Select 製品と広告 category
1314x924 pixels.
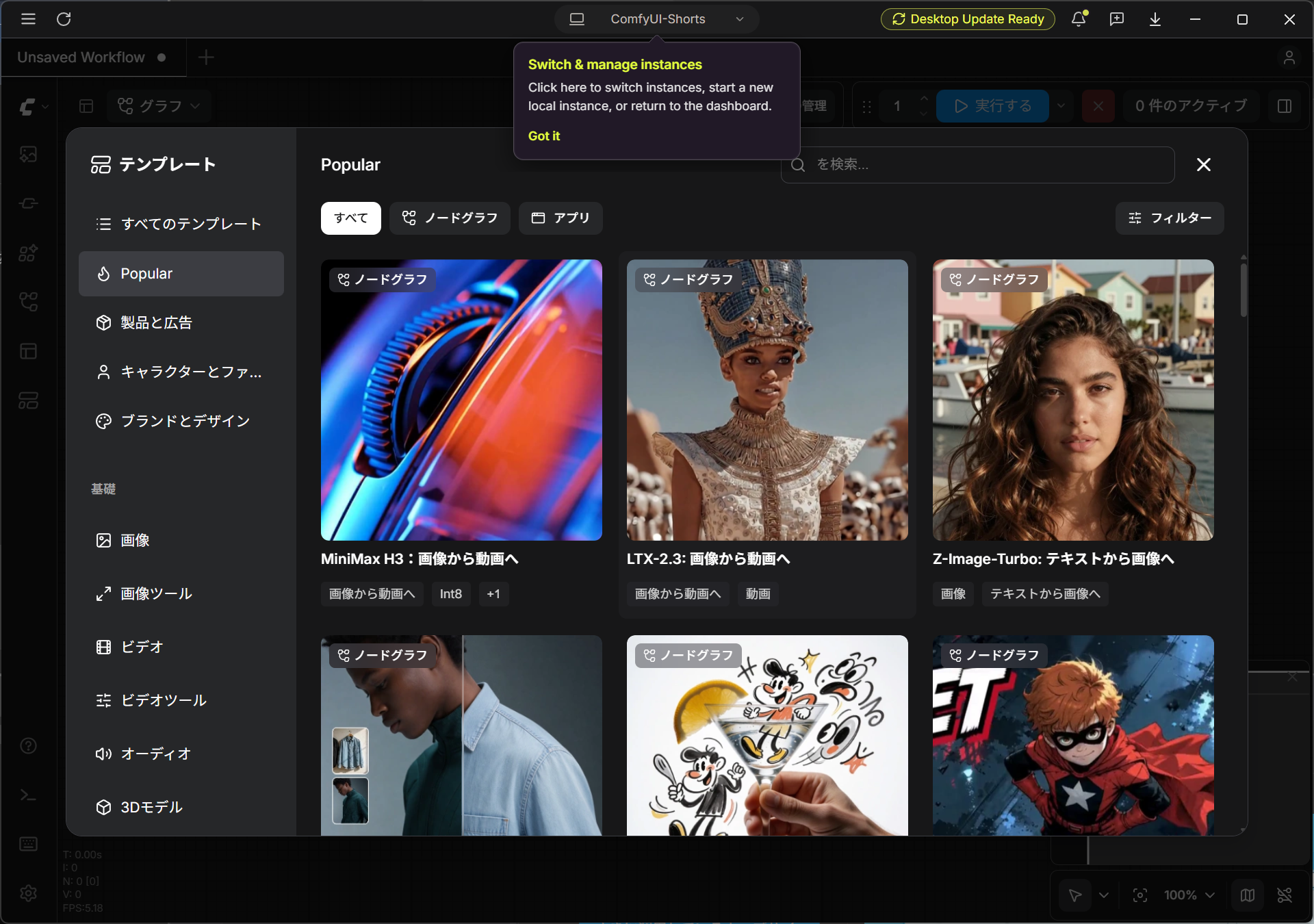click(x=181, y=323)
